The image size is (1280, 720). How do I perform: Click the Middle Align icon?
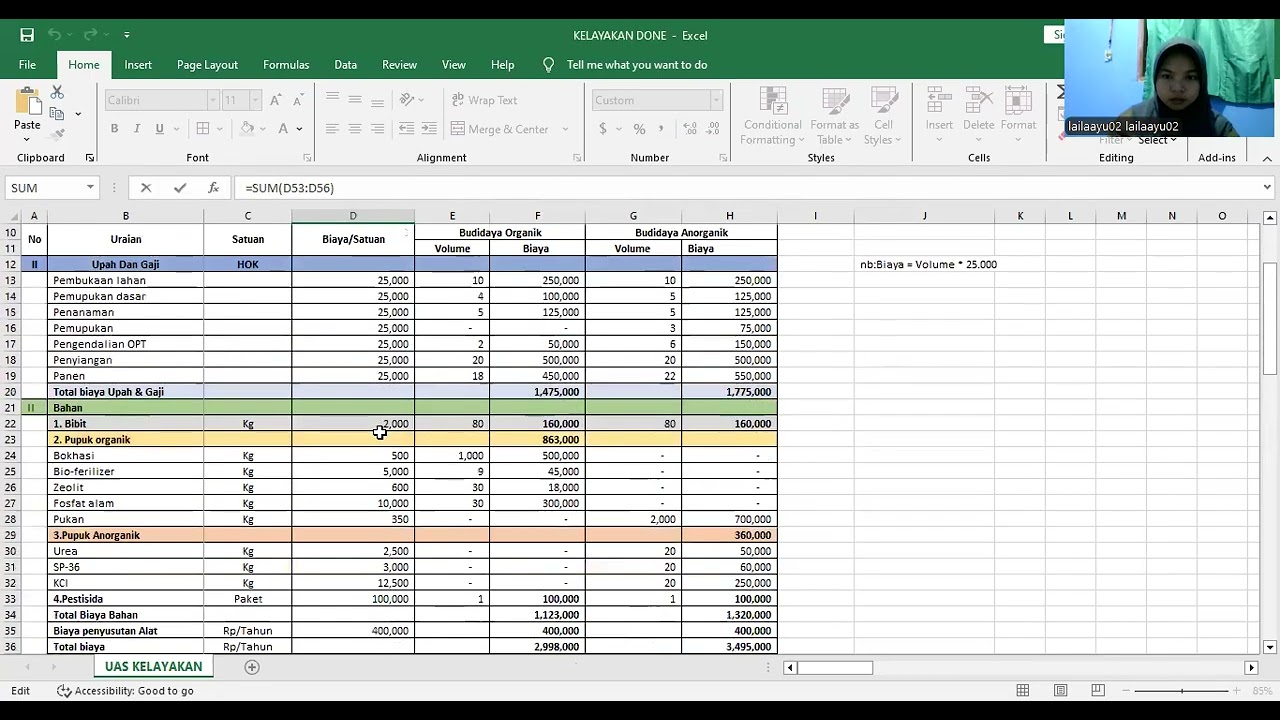(x=354, y=100)
